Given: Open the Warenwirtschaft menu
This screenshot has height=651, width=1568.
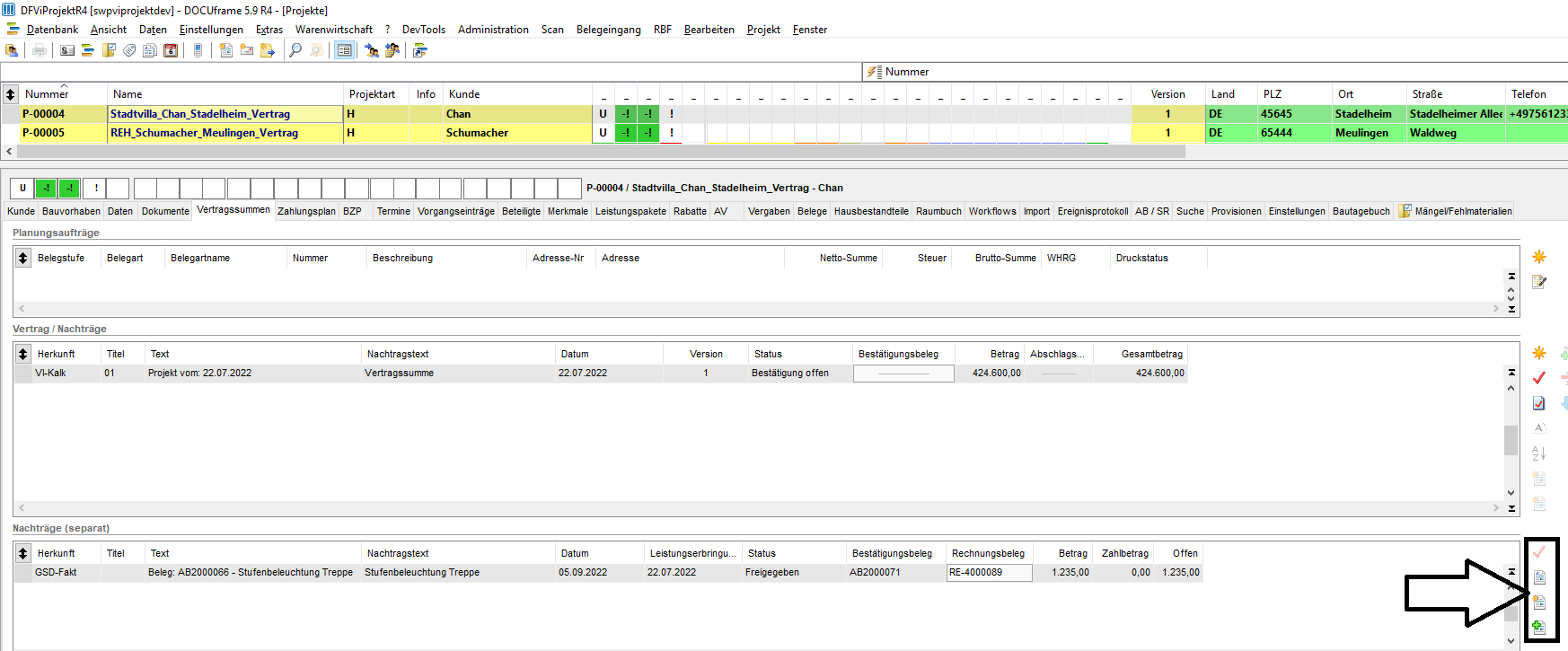Looking at the screenshot, I should point(334,30).
